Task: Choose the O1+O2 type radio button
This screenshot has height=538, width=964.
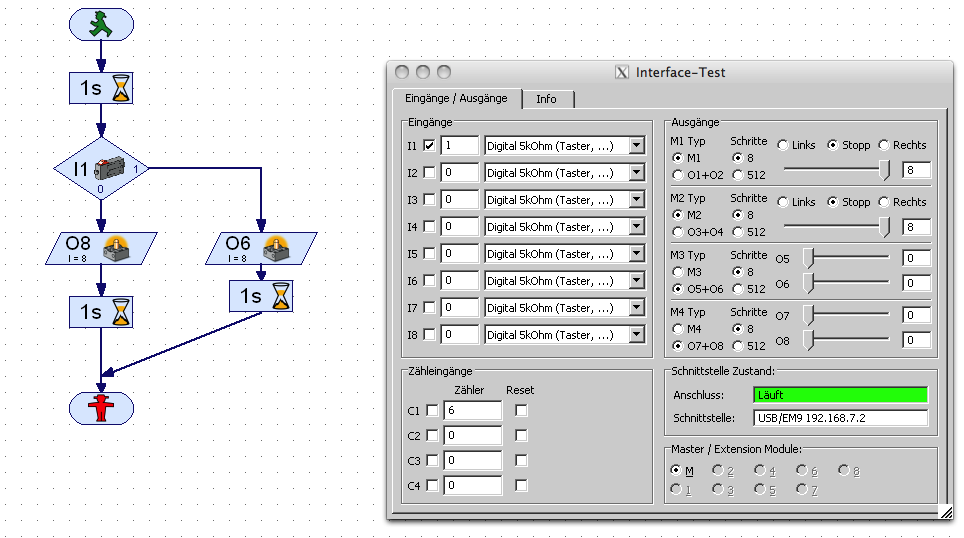Action: point(679,175)
